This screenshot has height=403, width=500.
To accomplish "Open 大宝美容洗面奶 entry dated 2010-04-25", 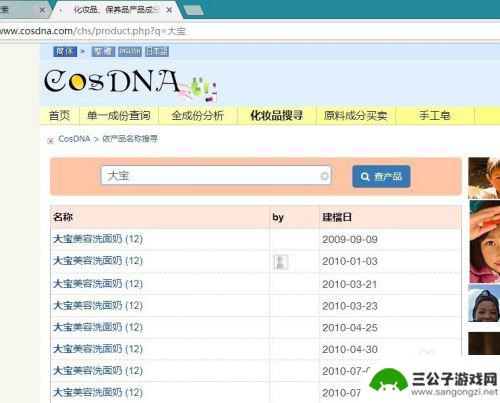I will (x=98, y=327).
